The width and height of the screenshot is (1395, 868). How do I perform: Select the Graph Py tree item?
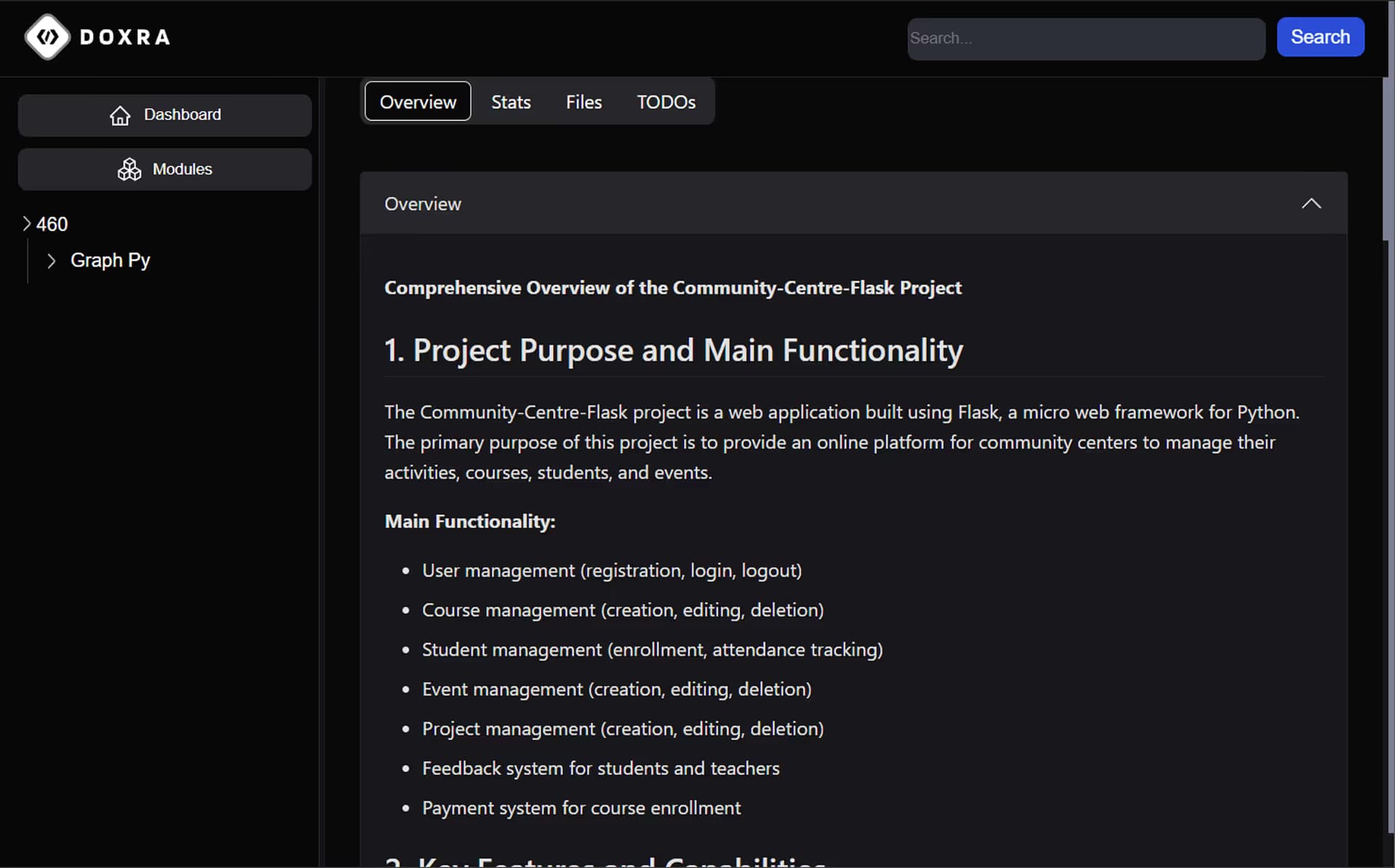pos(110,260)
